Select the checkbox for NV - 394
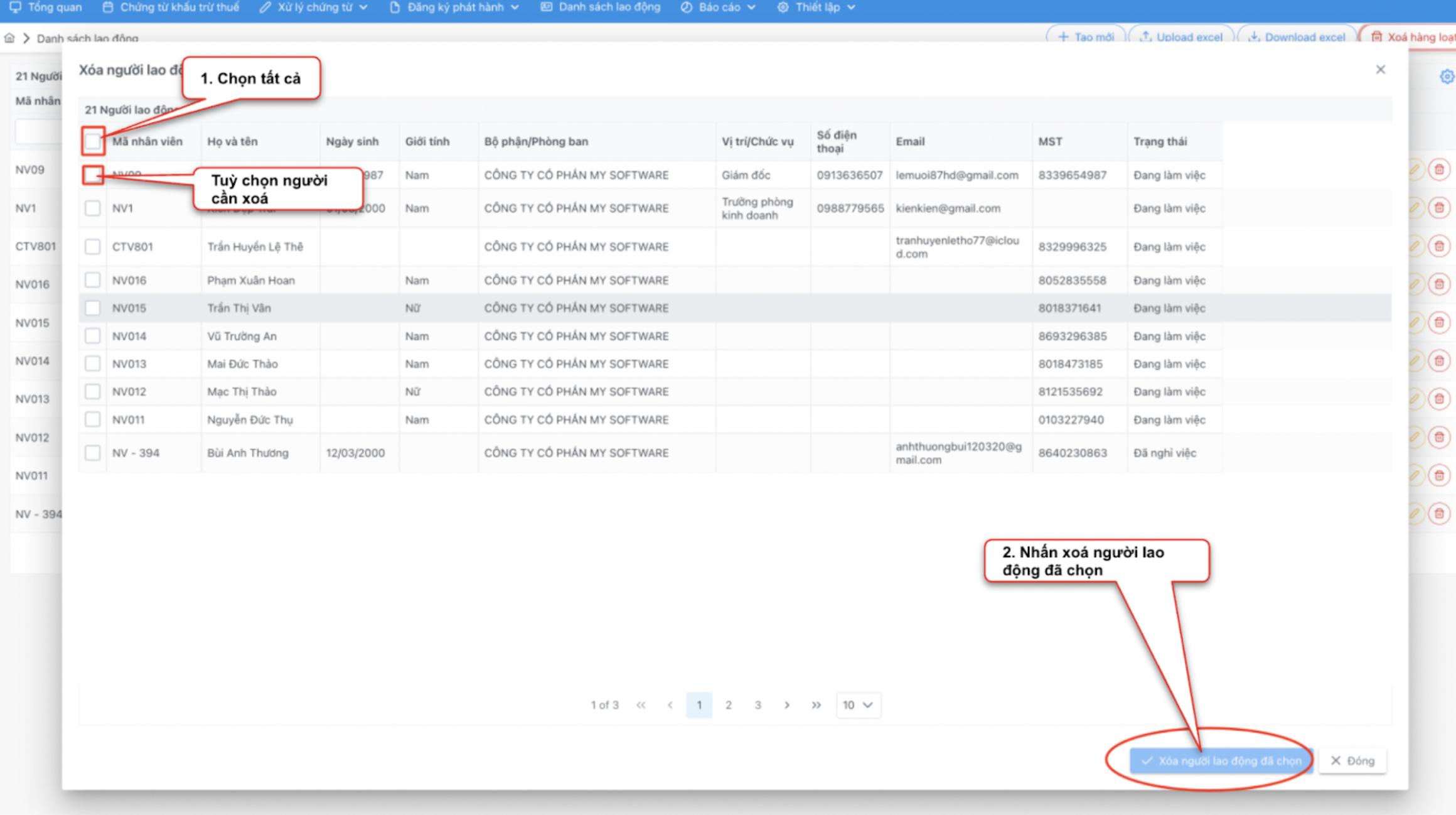The width and height of the screenshot is (1456, 815). (93, 453)
